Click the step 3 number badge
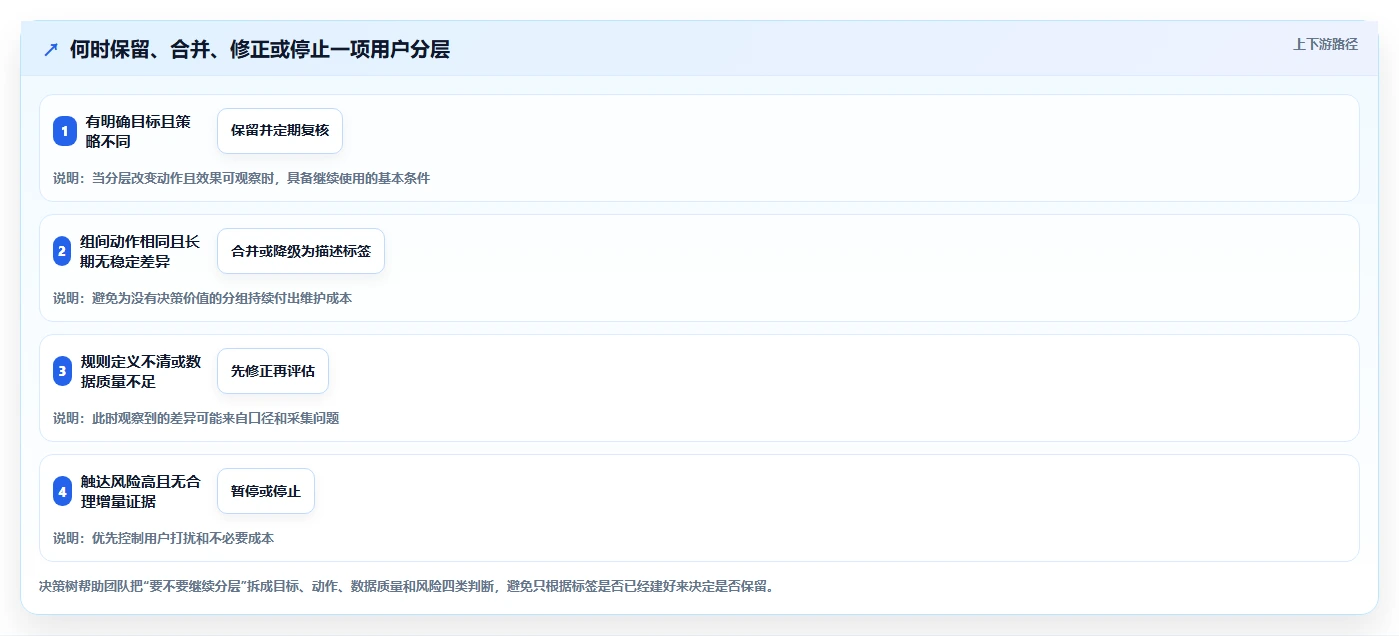The image size is (1399, 636). [x=62, y=371]
